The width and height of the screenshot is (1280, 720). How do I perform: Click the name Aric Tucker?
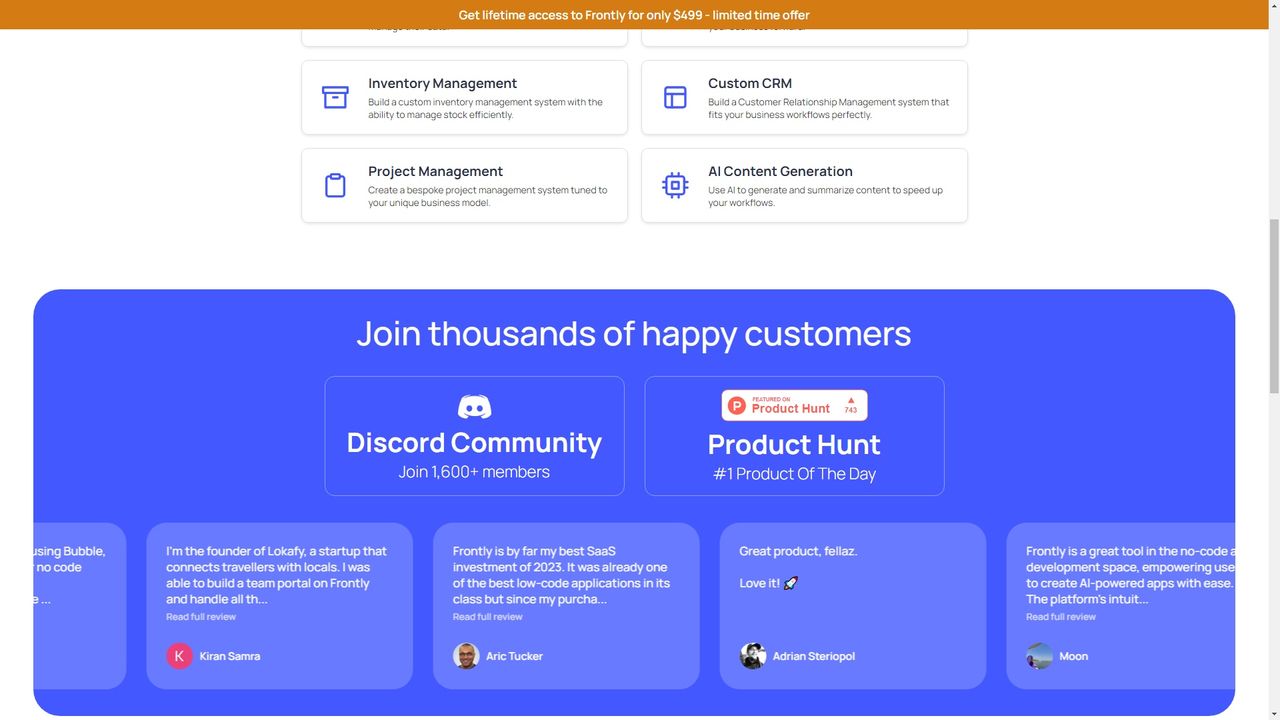(514, 656)
